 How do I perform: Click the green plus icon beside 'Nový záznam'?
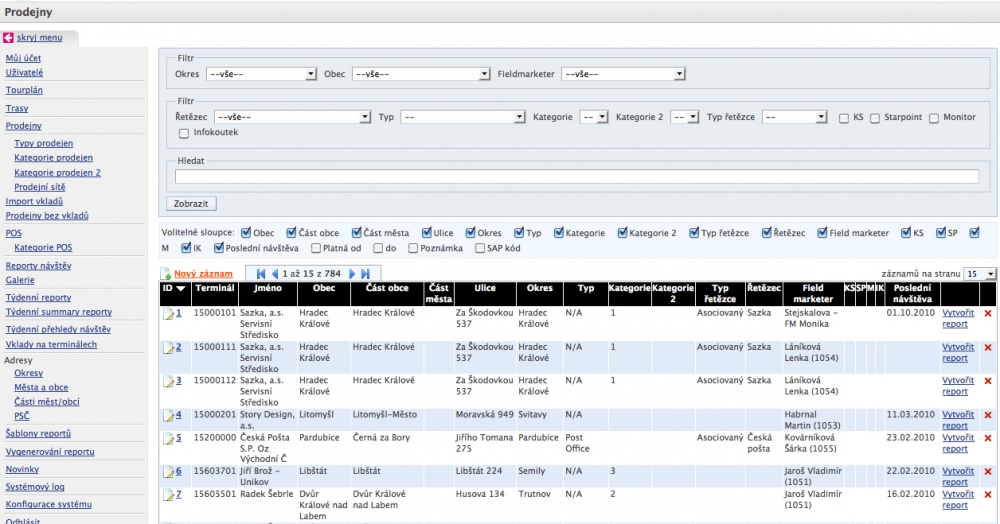coord(166,274)
